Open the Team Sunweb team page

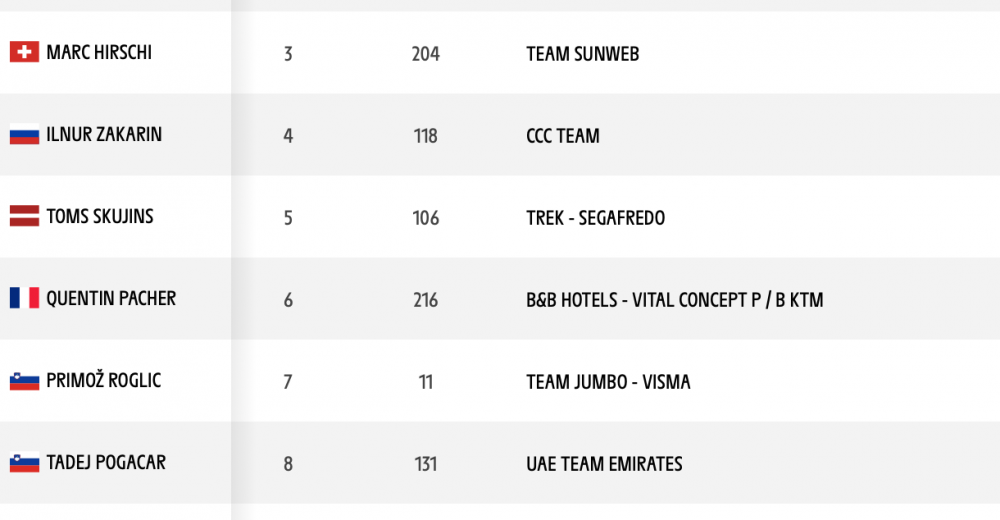(582, 54)
